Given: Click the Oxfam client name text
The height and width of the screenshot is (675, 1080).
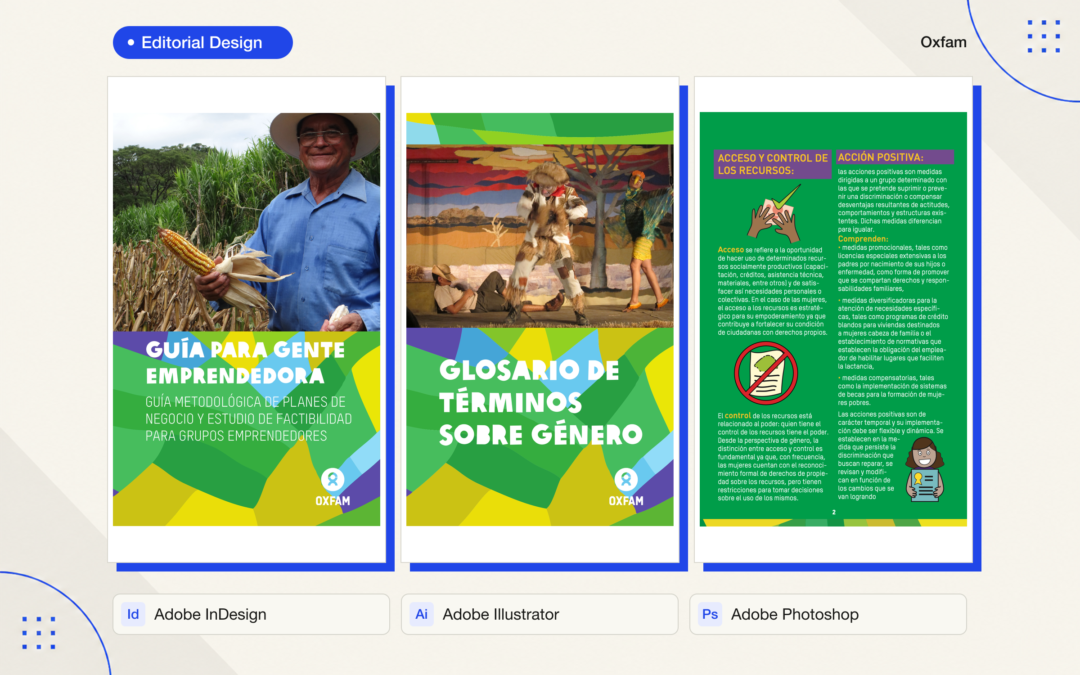Looking at the screenshot, I should (x=943, y=42).
